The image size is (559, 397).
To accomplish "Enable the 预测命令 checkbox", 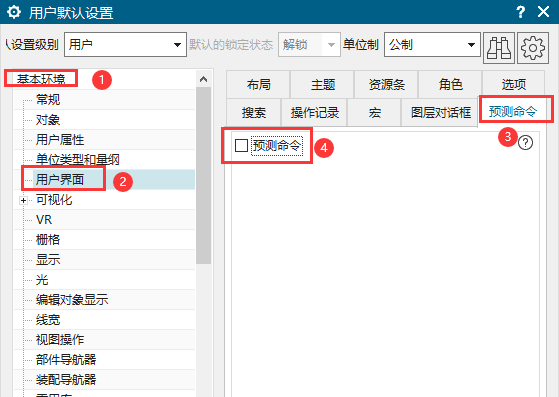I will pos(241,145).
